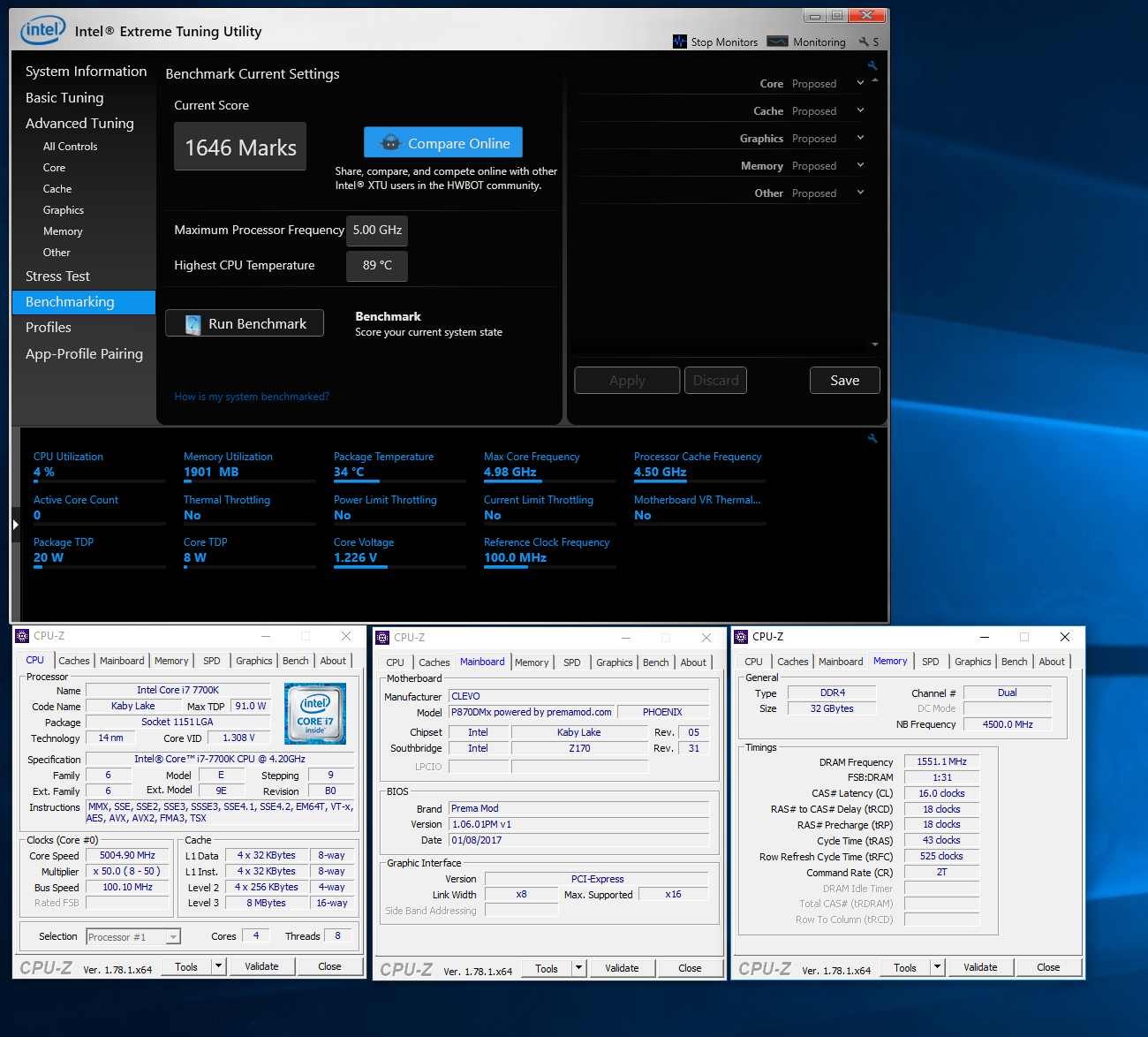Click the icon inside Run Benchmark button
Image resolution: width=1148 pixels, height=1037 pixels.
[193, 324]
